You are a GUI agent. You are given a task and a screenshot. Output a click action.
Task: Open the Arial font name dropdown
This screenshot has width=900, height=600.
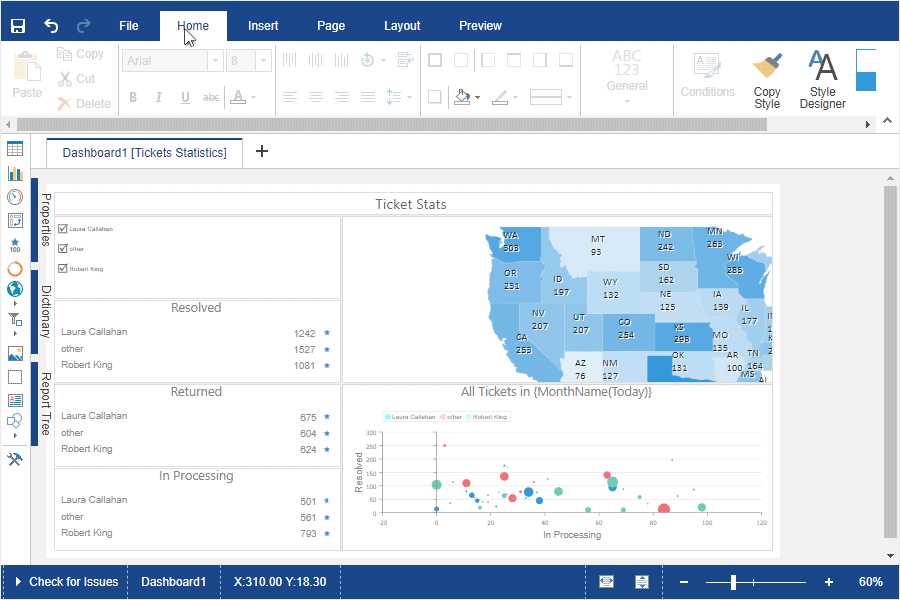tap(215, 60)
